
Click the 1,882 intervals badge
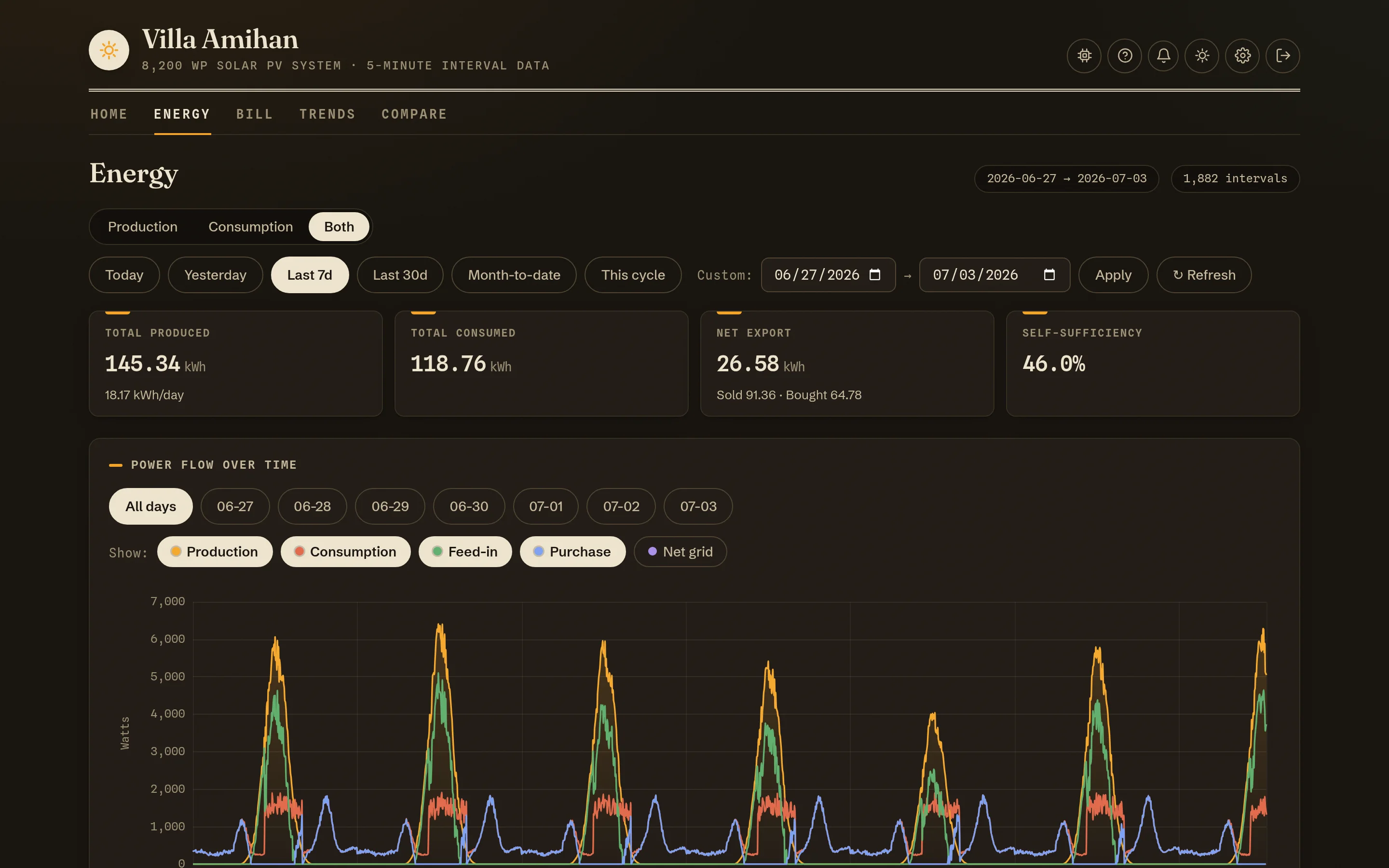tap(1235, 178)
